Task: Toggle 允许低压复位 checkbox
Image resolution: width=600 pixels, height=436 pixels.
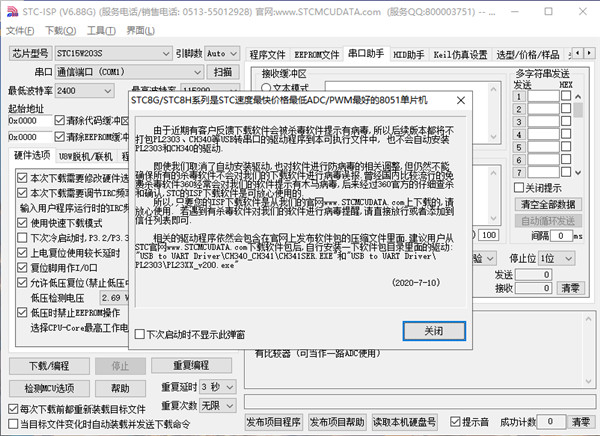Action: point(22,283)
